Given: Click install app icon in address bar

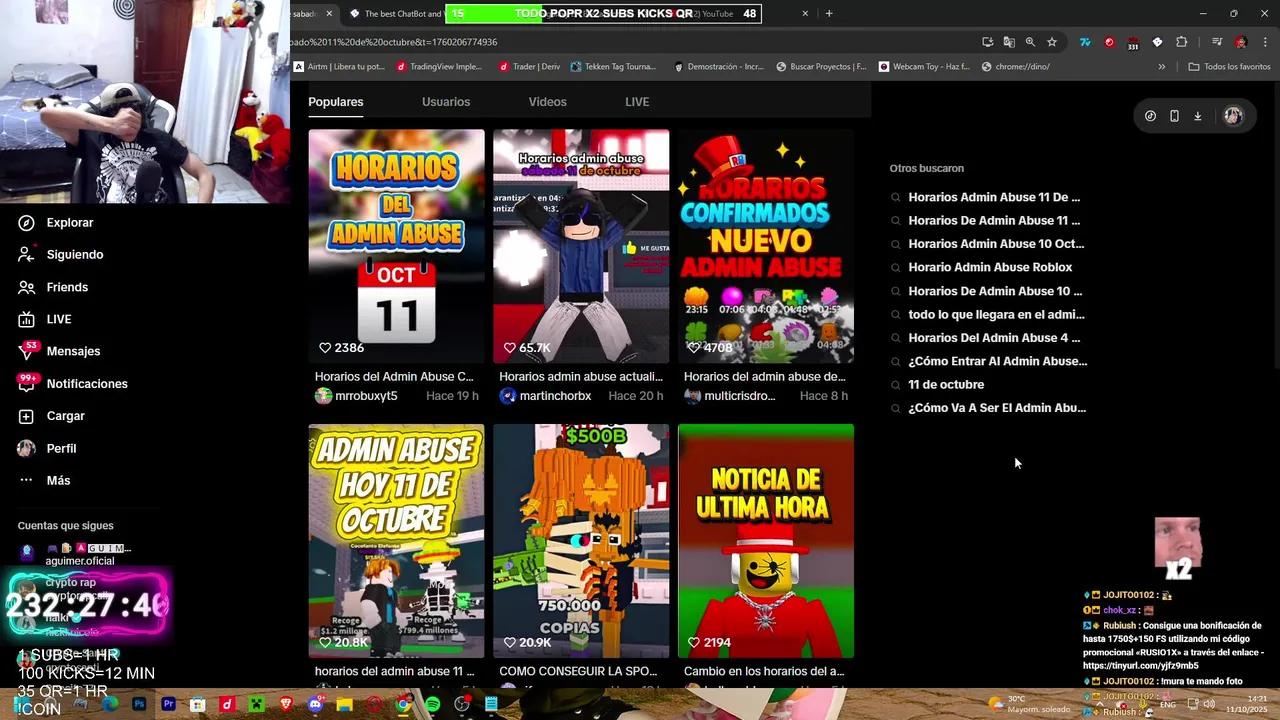Looking at the screenshot, I should pyautogui.click(x=988, y=42).
